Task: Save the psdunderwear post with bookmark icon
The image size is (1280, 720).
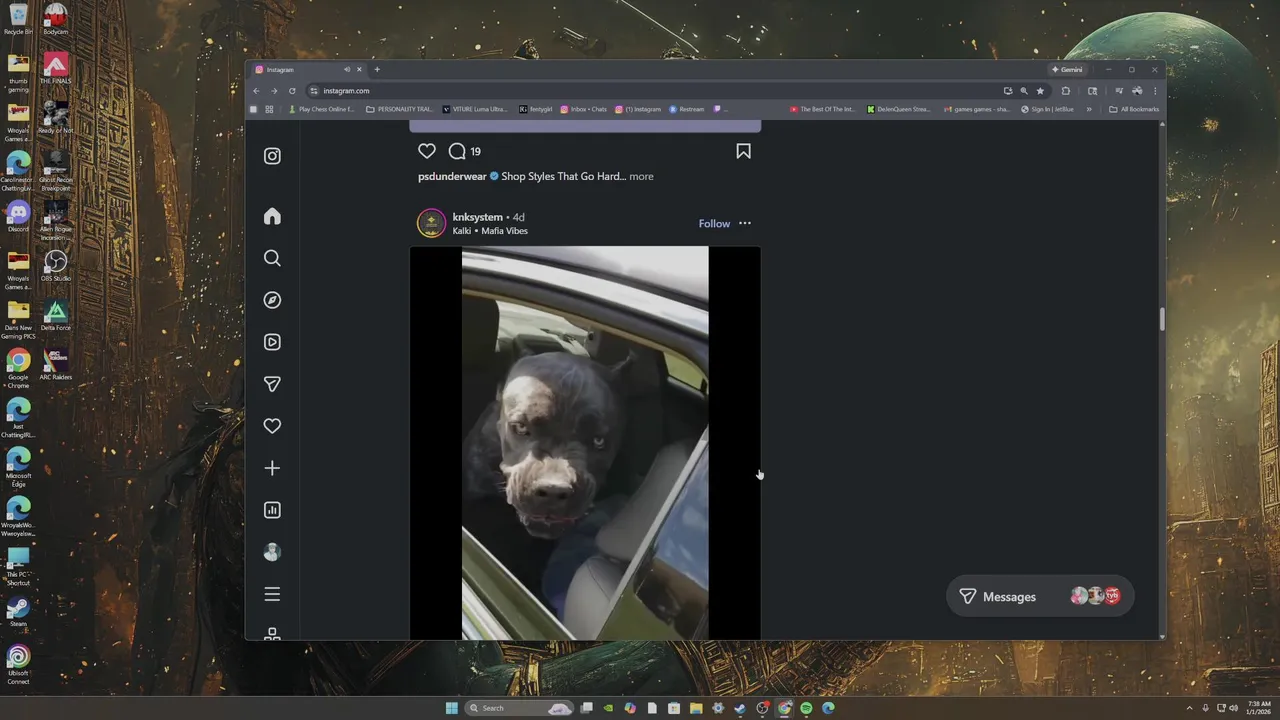Action: point(743,151)
